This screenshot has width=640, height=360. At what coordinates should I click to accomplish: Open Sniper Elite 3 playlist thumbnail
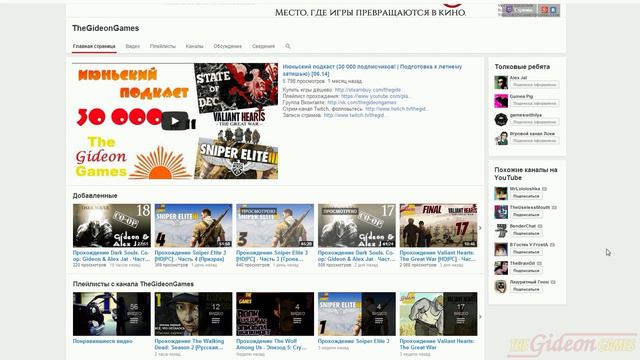(357, 314)
